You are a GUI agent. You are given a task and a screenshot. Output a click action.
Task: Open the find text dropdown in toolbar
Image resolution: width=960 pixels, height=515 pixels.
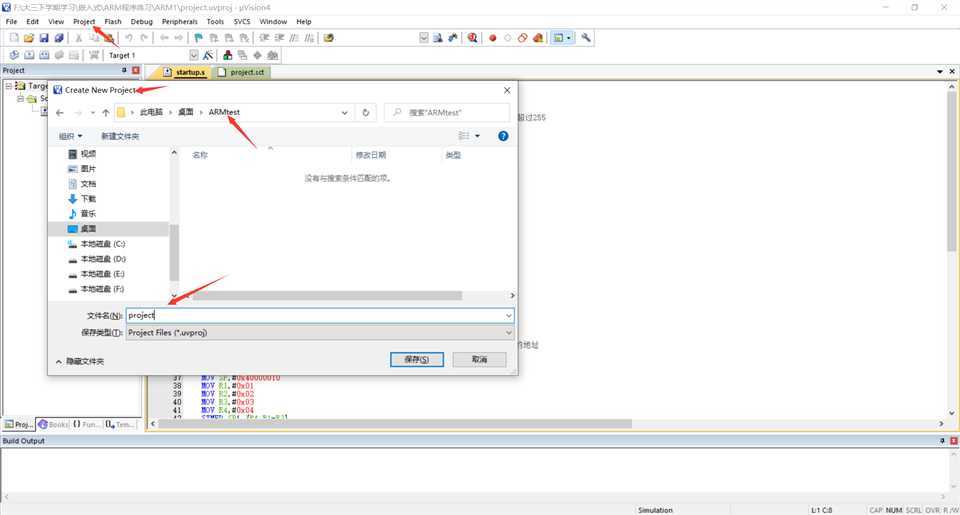point(424,38)
